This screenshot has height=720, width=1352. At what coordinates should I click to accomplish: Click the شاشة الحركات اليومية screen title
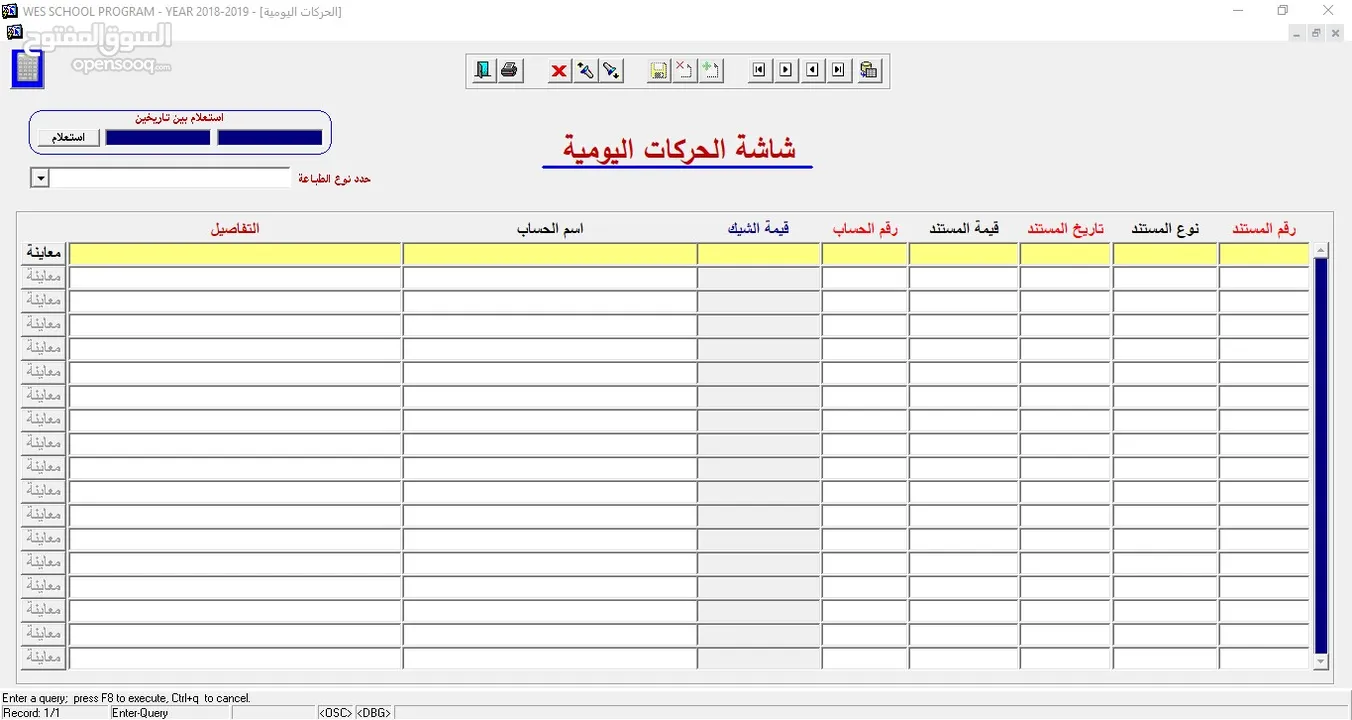click(x=679, y=149)
